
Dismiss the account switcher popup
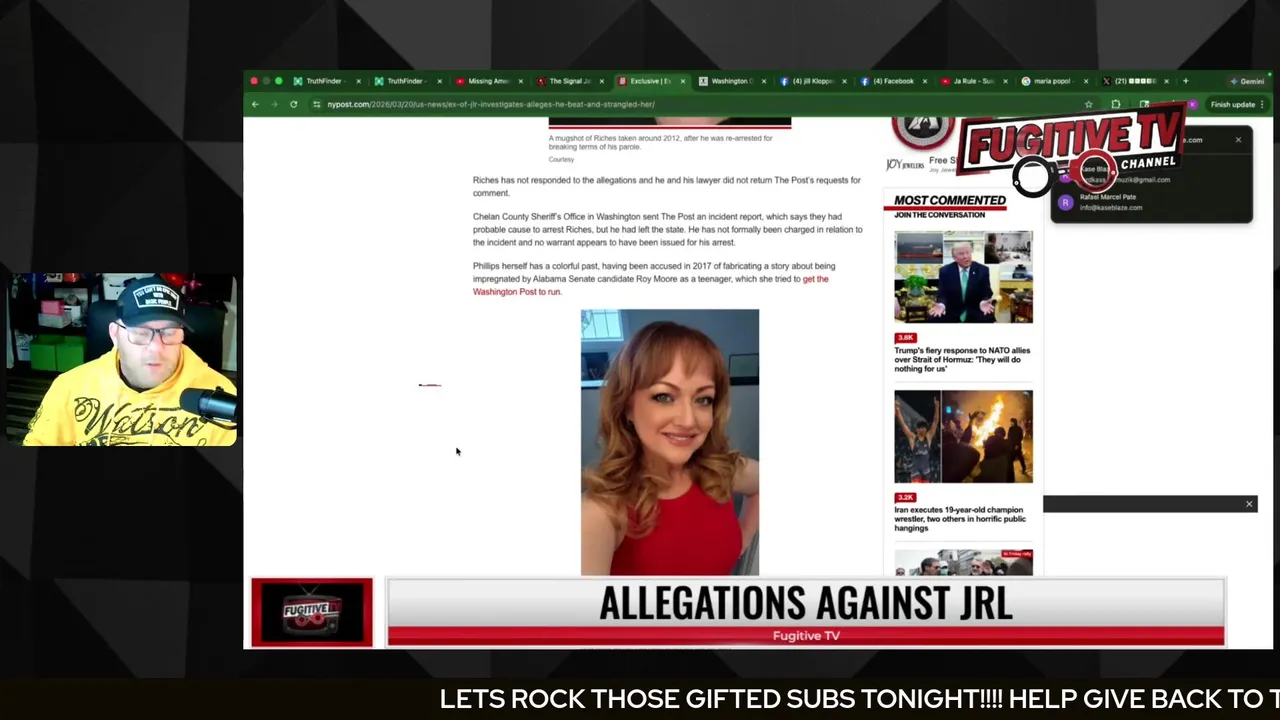click(x=1238, y=140)
